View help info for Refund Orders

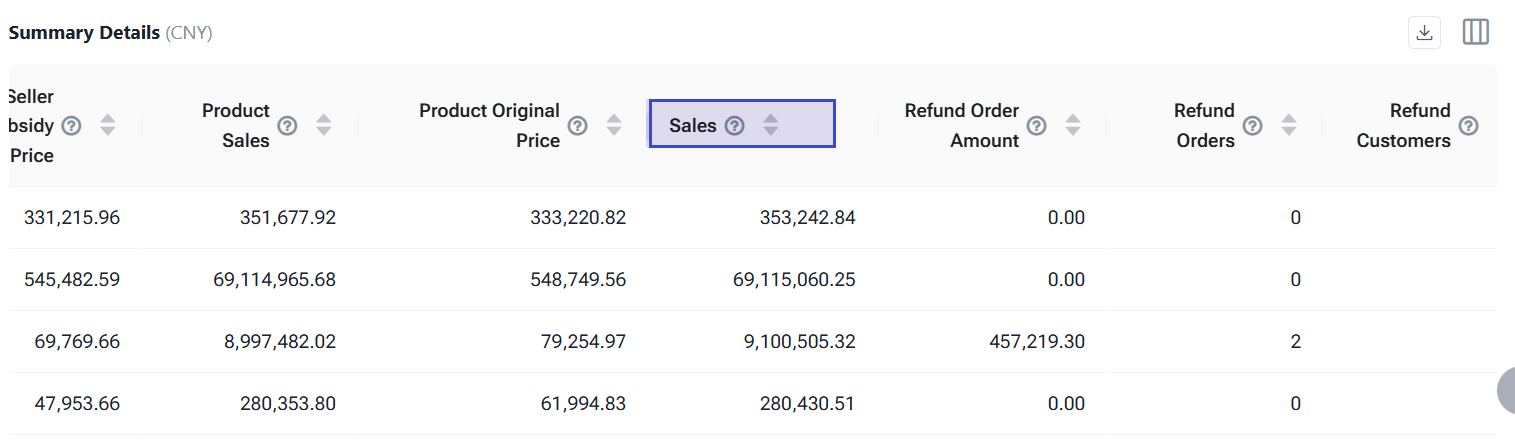coord(1252,125)
